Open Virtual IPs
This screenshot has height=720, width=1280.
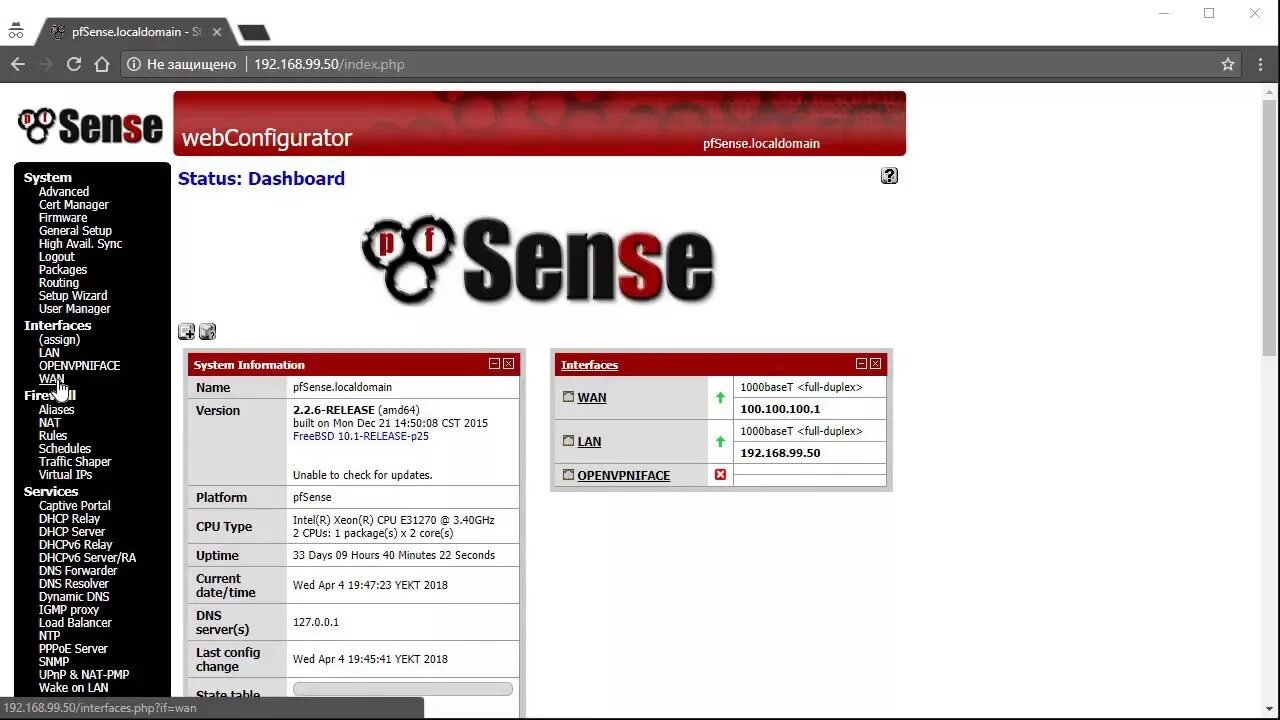(x=65, y=475)
